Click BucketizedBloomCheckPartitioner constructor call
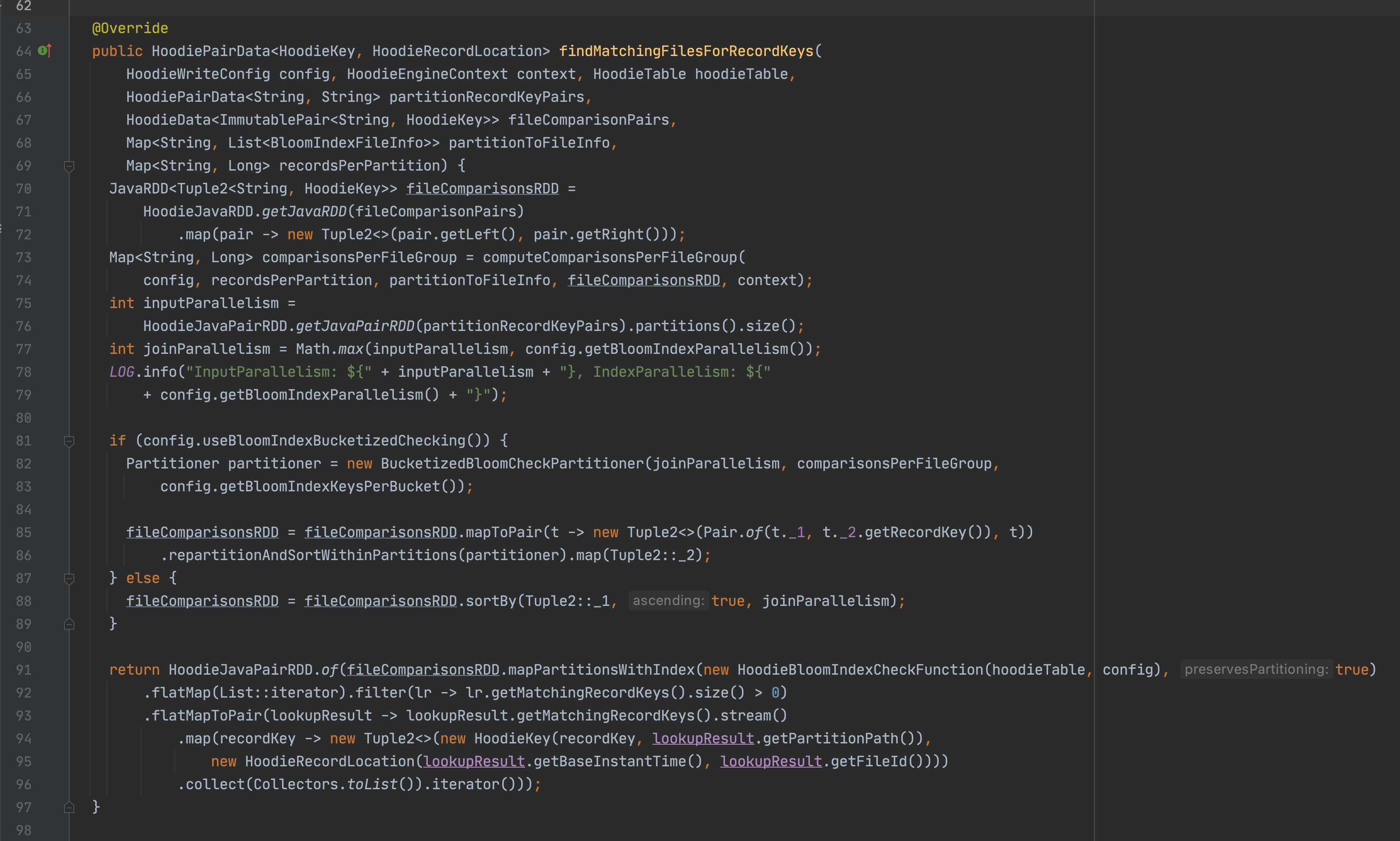Image resolution: width=1400 pixels, height=841 pixels. pos(512,464)
